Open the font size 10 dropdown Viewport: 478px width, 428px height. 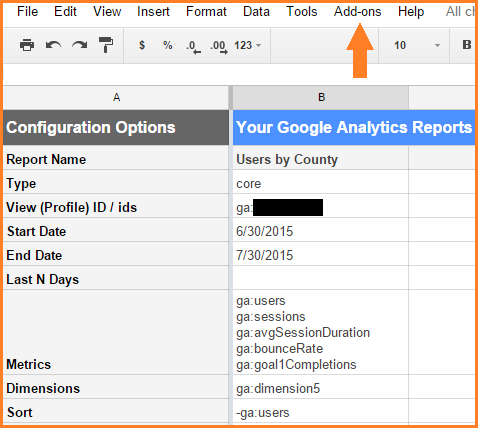pyautogui.click(x=417, y=45)
